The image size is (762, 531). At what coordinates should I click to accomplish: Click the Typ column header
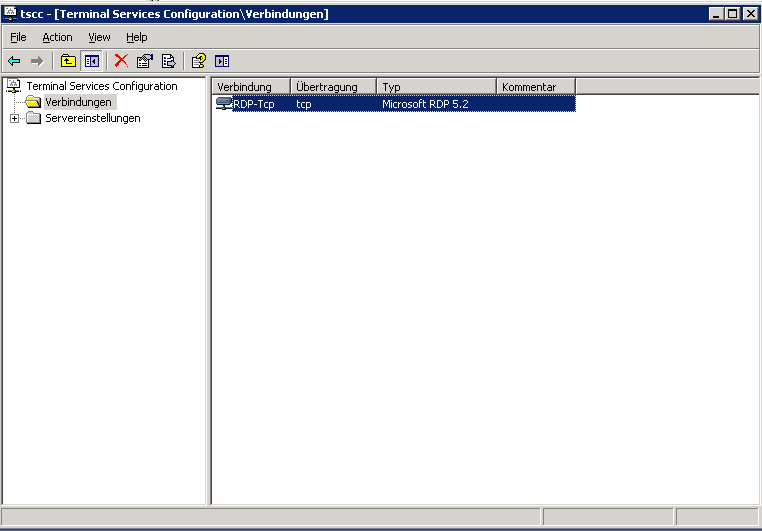pyautogui.click(x=435, y=87)
